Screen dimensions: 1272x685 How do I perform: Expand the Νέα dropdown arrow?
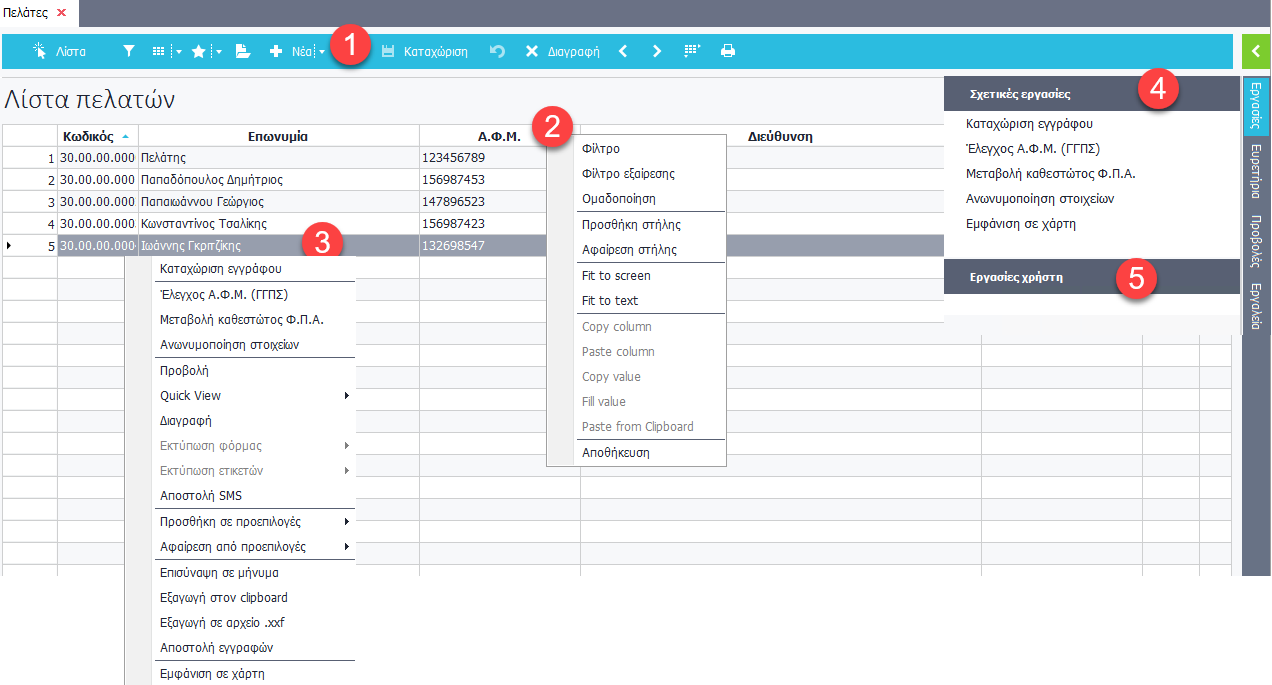pyautogui.click(x=322, y=52)
